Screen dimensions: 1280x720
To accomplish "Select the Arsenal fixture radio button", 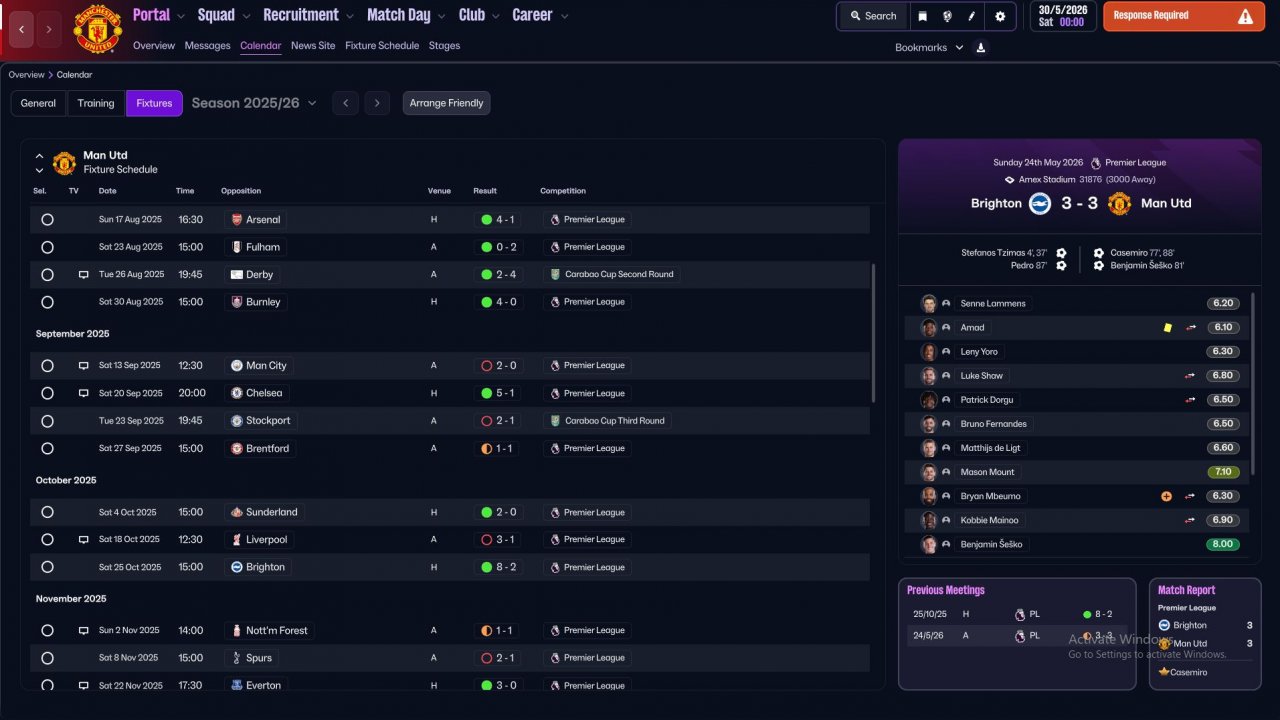I will [x=47, y=219].
